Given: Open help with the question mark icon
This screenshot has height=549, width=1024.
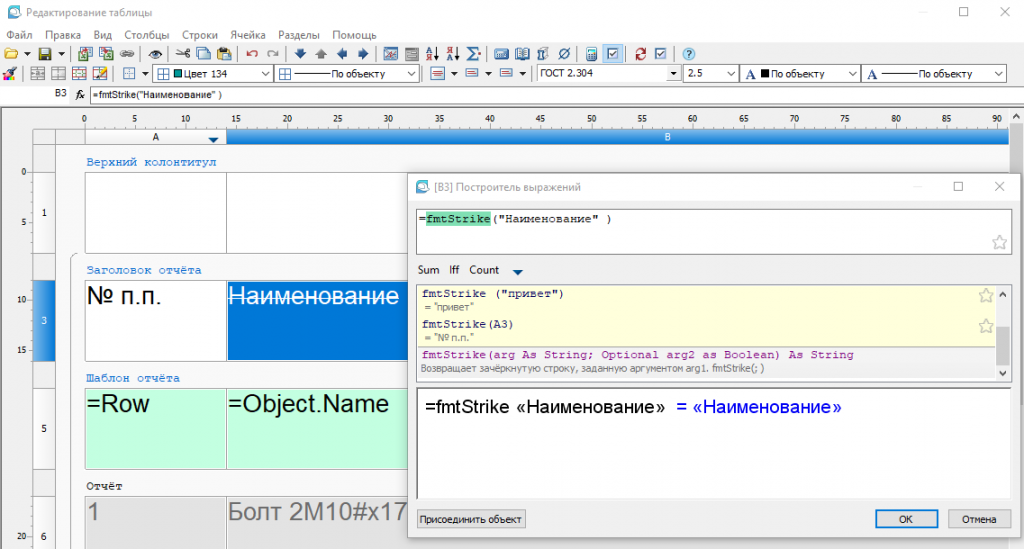Looking at the screenshot, I should pyautogui.click(x=688, y=54).
